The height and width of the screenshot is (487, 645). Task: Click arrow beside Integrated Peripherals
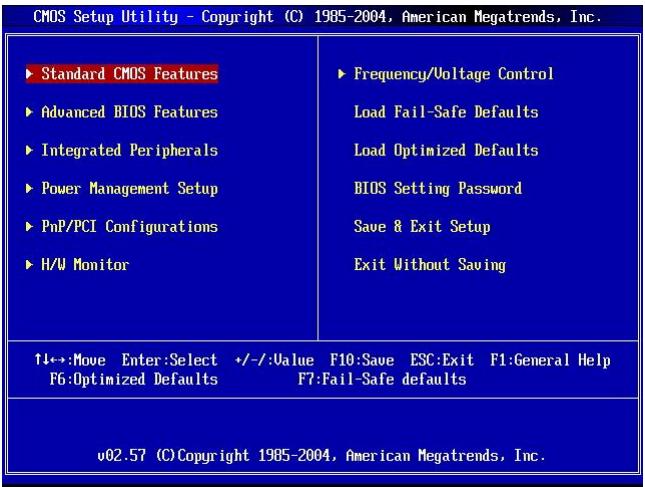pos(29,151)
